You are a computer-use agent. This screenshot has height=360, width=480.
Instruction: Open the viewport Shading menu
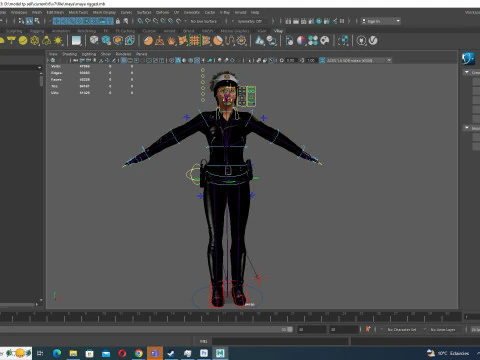click(70, 54)
